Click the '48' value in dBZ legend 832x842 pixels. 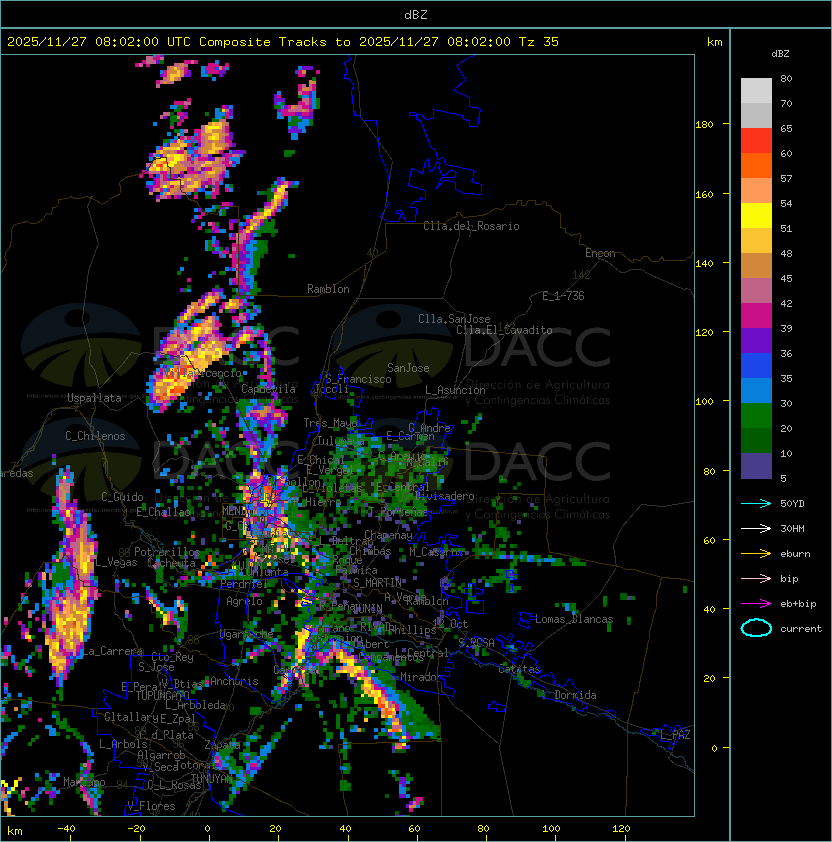(x=786, y=253)
